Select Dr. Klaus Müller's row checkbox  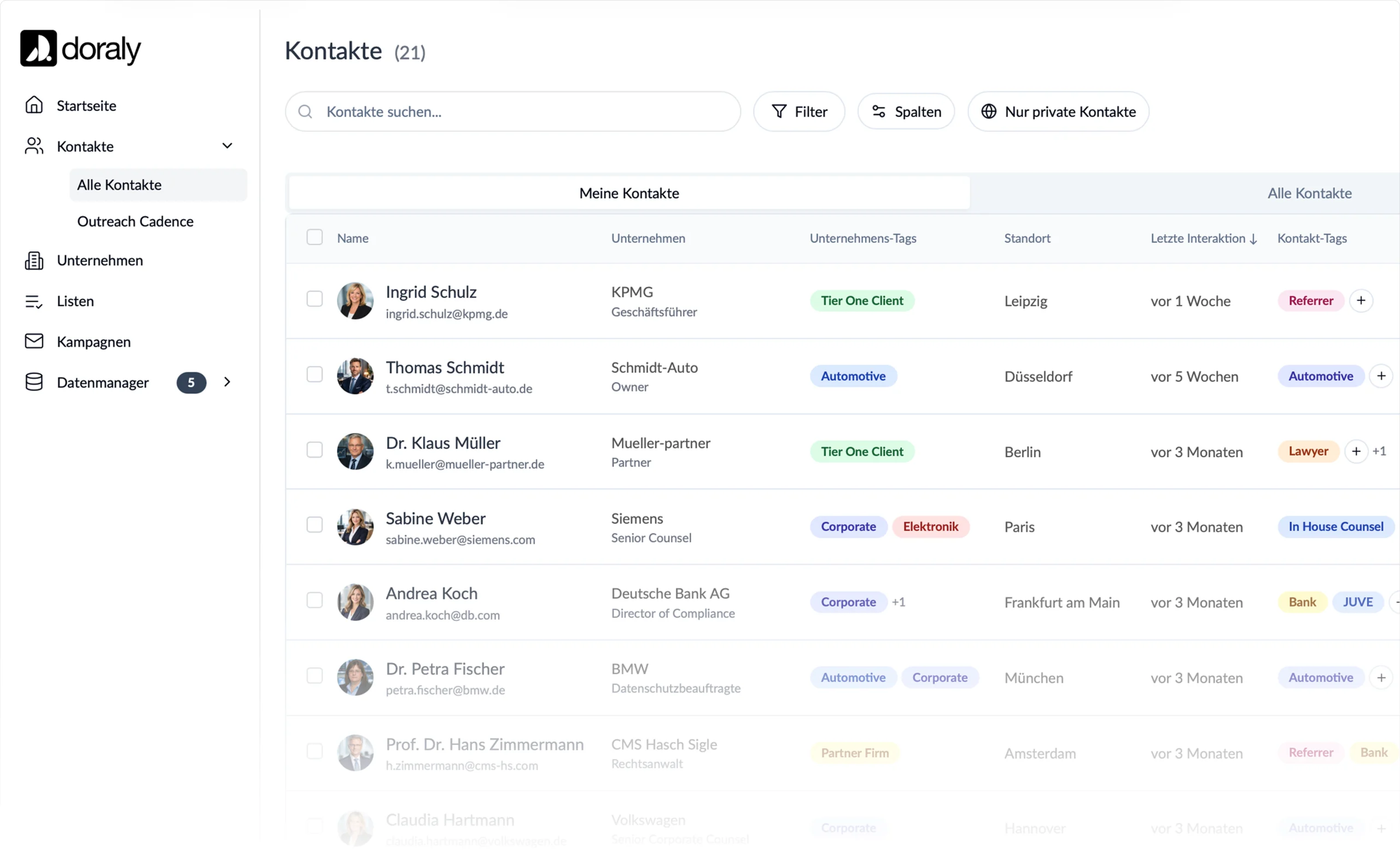click(x=314, y=450)
